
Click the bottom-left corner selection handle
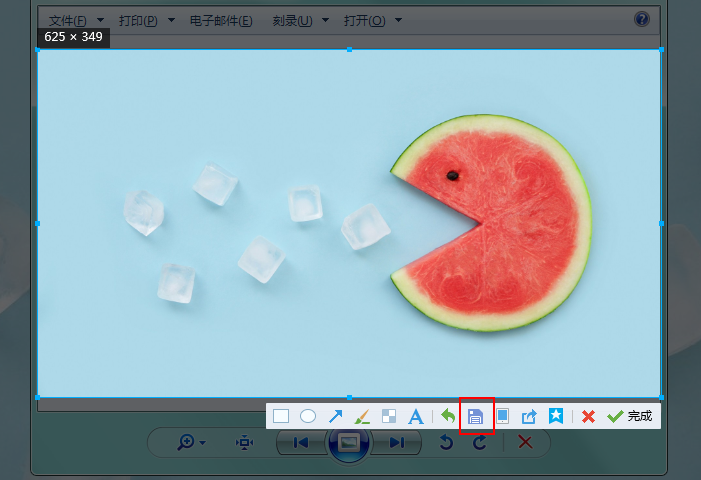tap(38, 397)
